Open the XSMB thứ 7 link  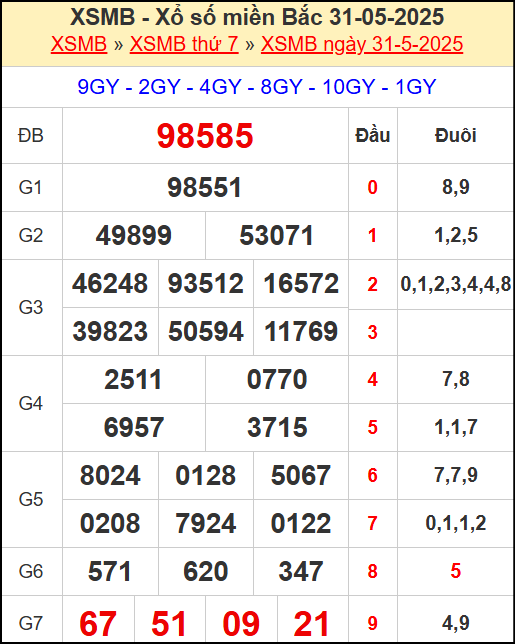[x=184, y=44]
